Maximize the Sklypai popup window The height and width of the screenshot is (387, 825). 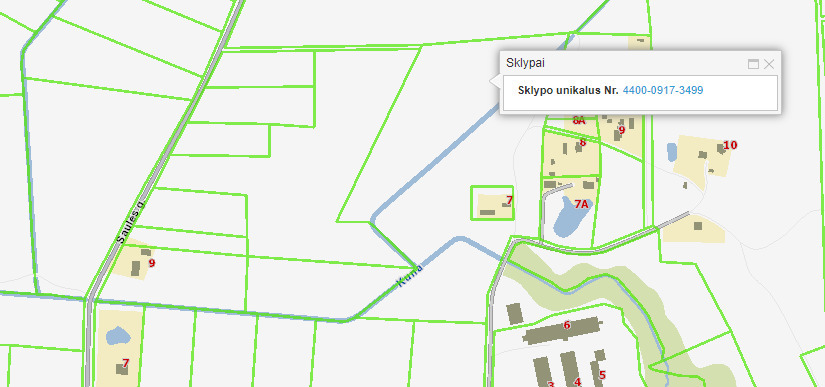[753, 64]
